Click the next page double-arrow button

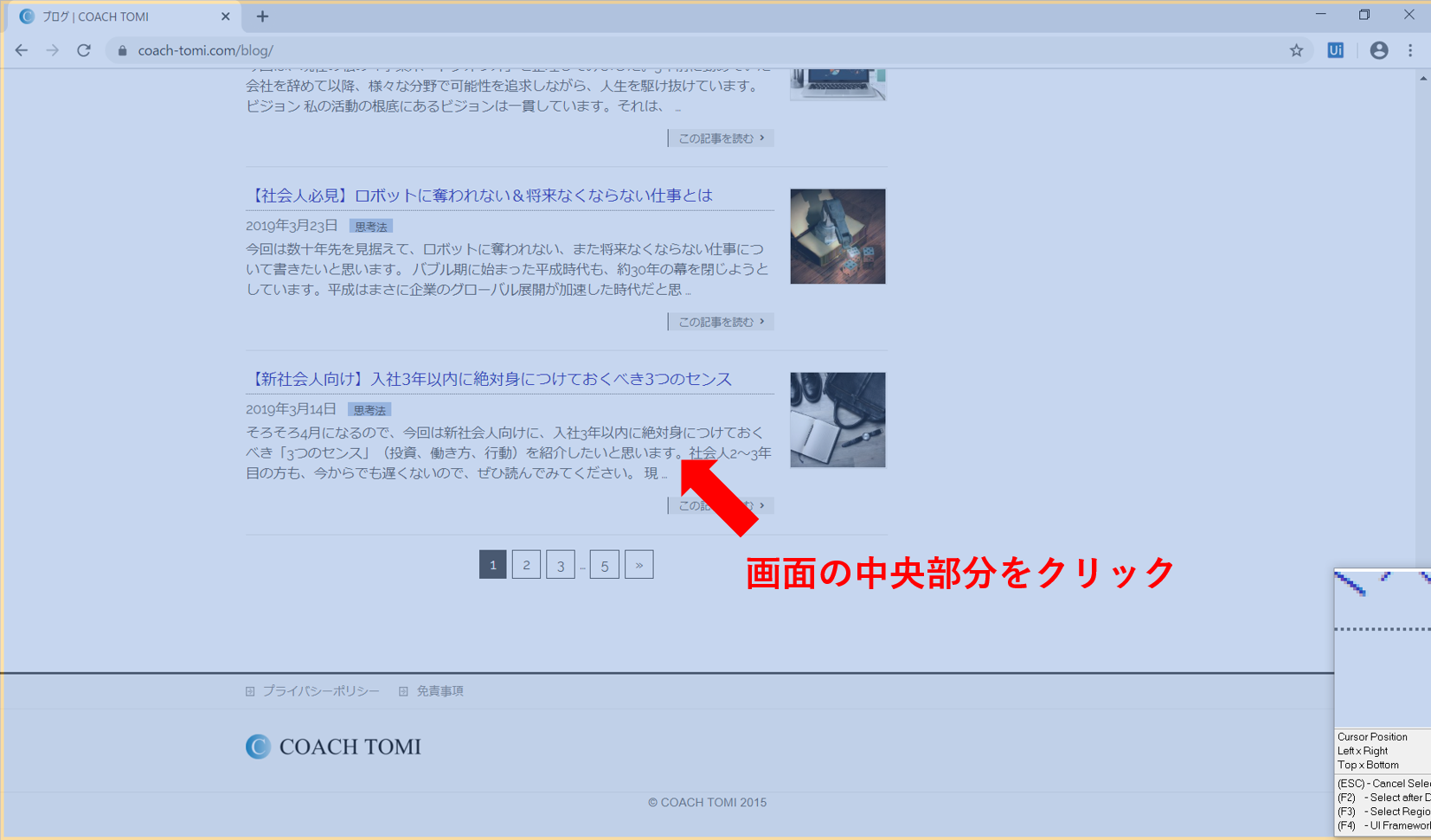[638, 565]
